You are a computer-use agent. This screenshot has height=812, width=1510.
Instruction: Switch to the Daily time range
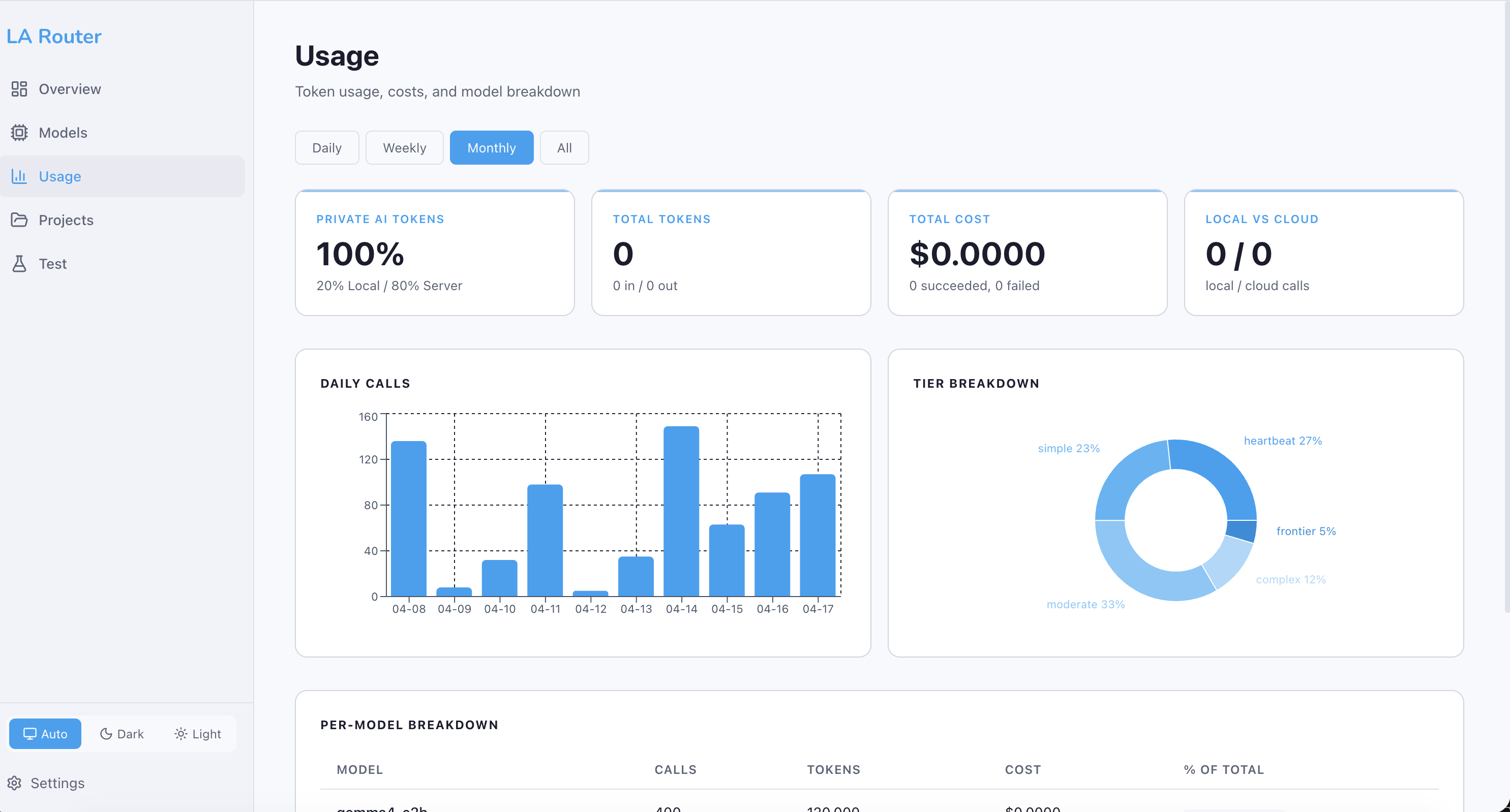(326, 148)
